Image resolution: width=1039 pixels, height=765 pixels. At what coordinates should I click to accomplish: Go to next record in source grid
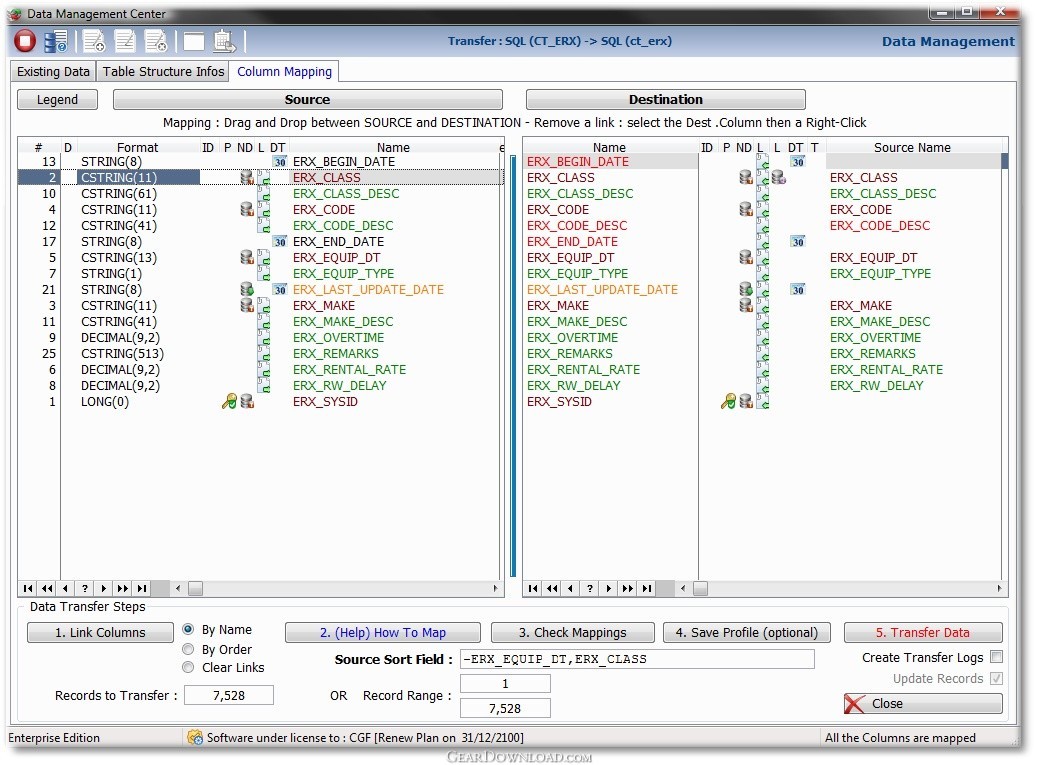click(104, 588)
